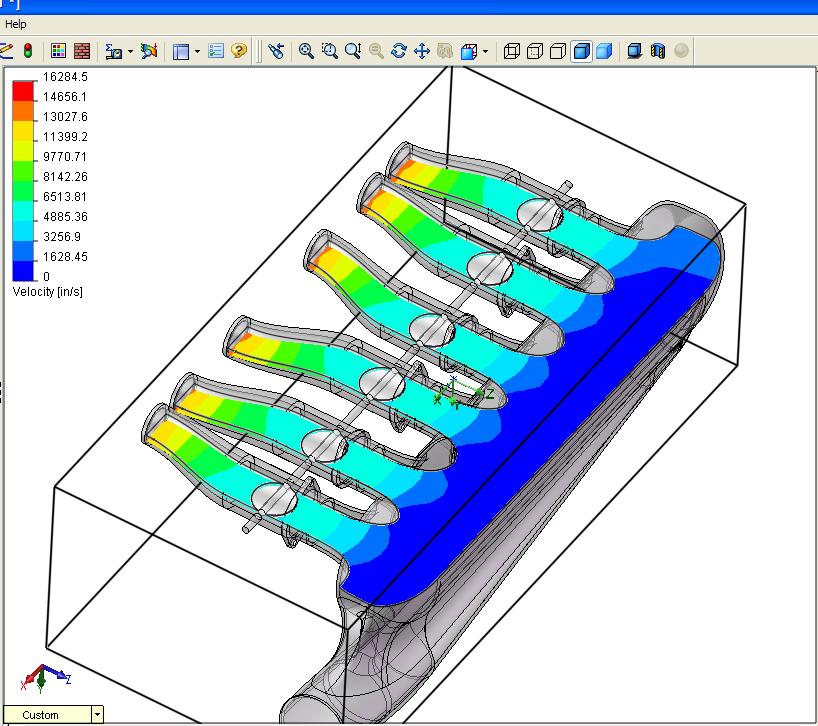Click the brick wall texture icon
Image resolution: width=818 pixels, height=726 pixels.
(x=82, y=50)
